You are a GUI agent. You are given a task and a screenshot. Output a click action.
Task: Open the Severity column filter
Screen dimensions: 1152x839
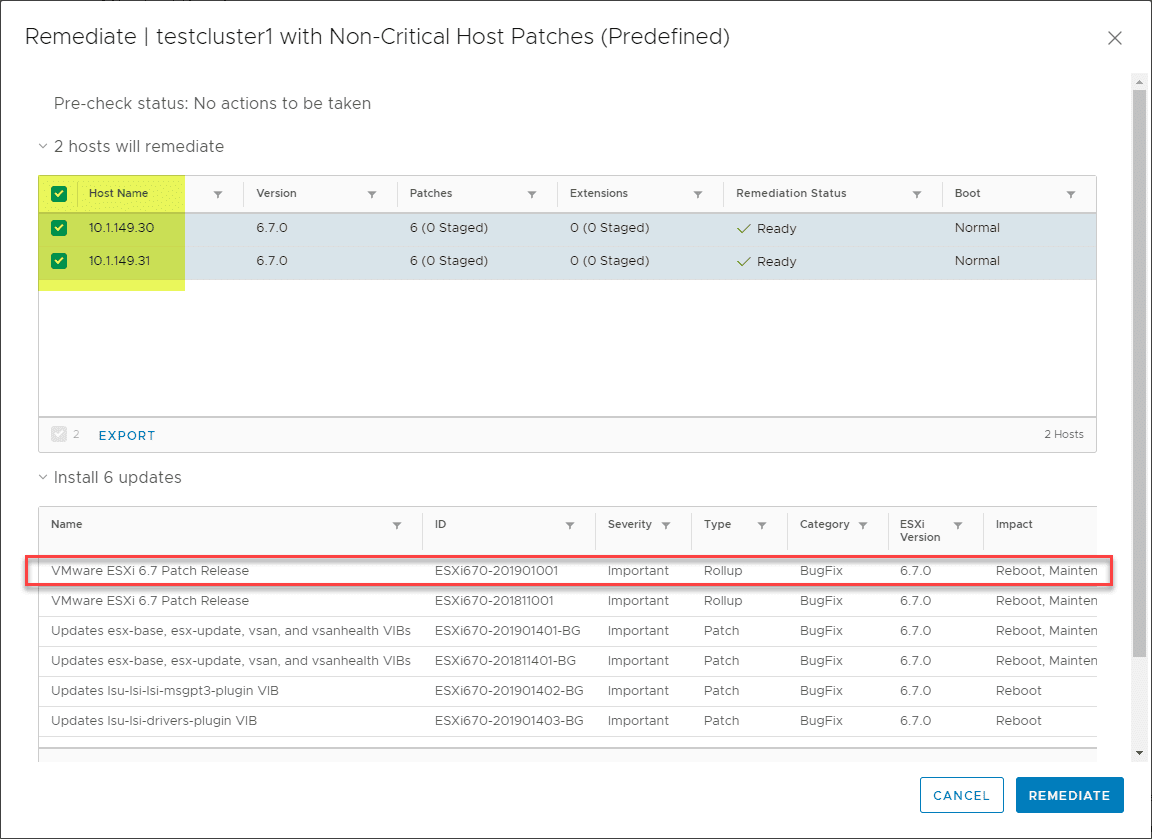(666, 524)
